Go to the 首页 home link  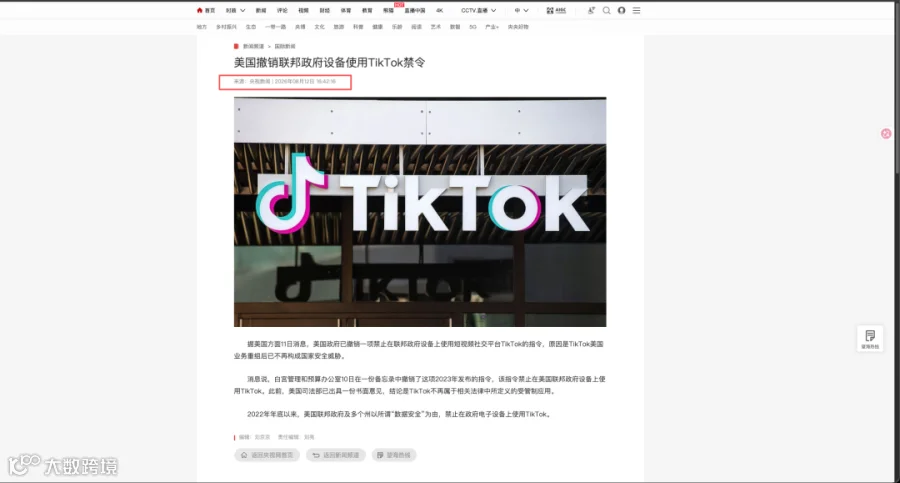205,10
